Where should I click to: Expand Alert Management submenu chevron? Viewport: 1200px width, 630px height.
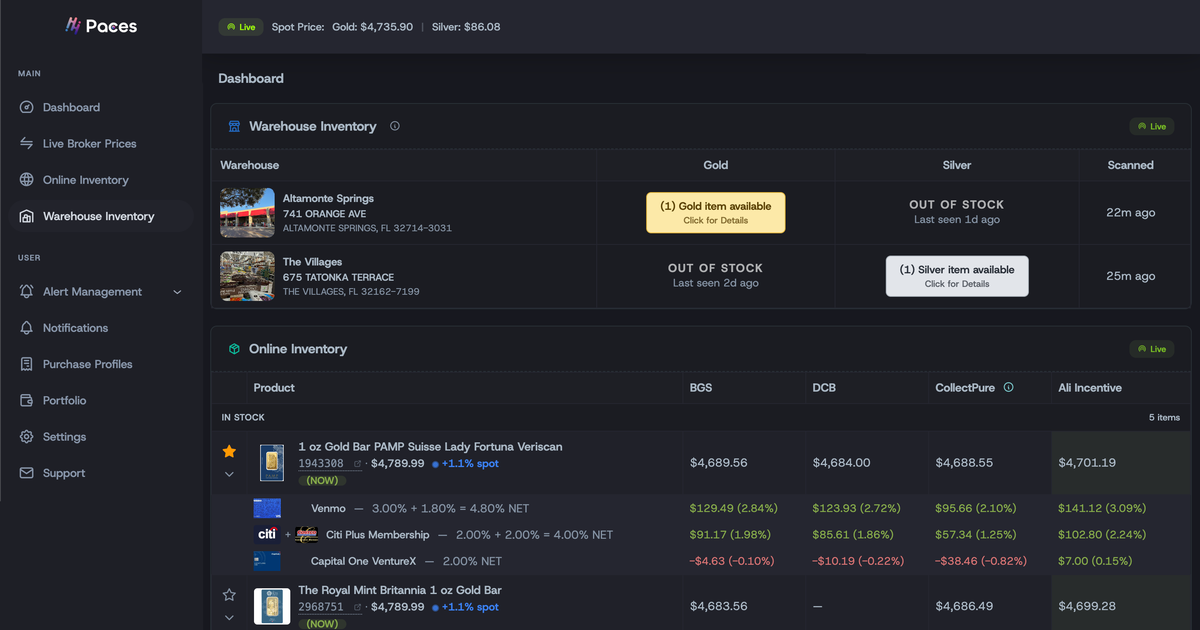coord(178,292)
